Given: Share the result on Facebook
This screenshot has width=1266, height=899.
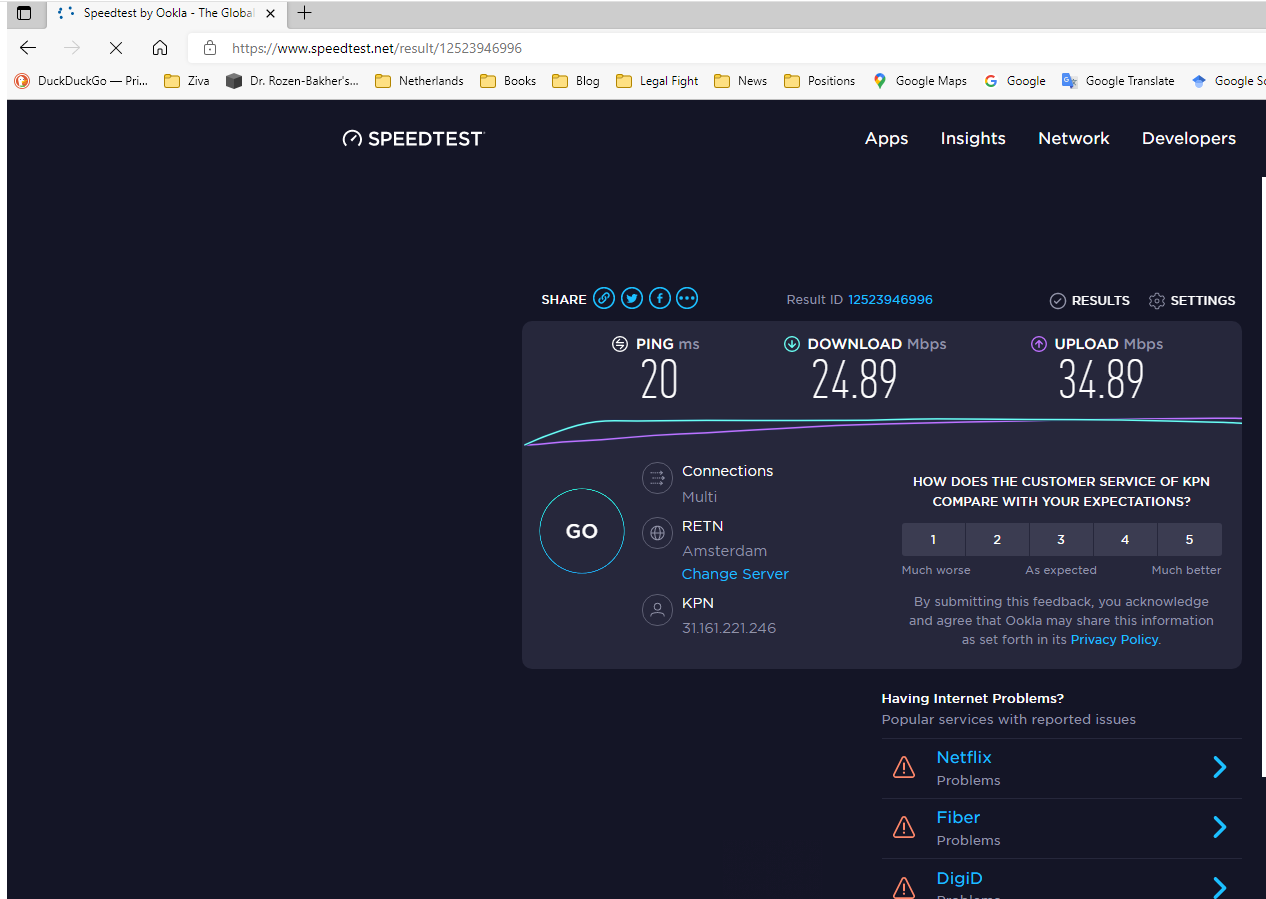Looking at the screenshot, I should click(x=660, y=298).
